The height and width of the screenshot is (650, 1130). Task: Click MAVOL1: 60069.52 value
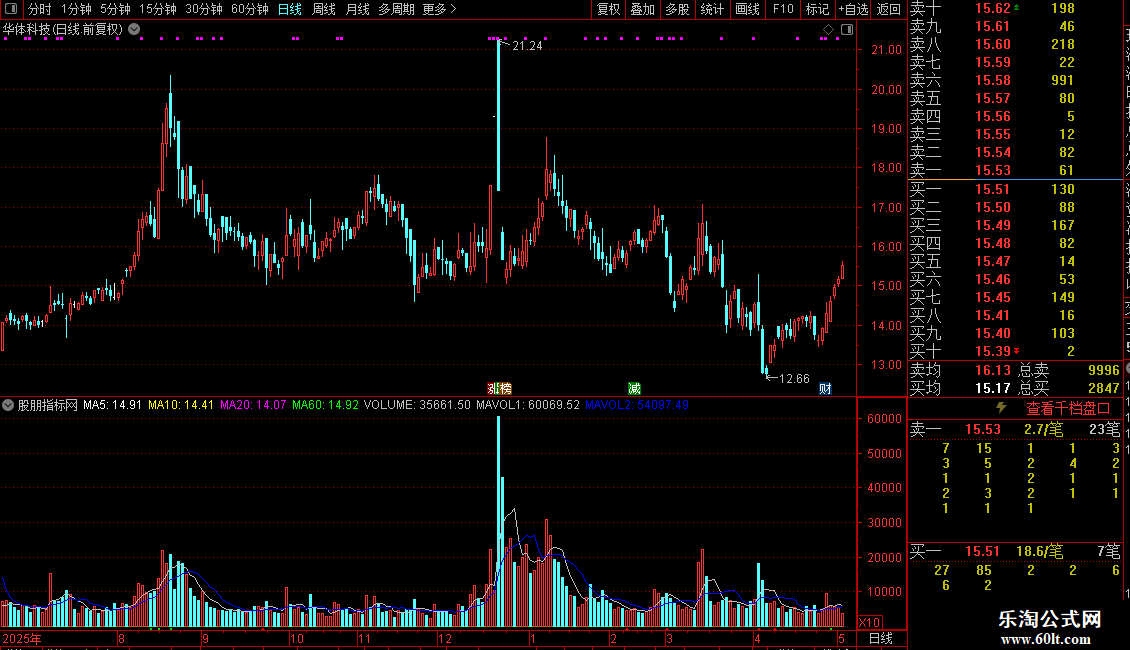coord(528,405)
